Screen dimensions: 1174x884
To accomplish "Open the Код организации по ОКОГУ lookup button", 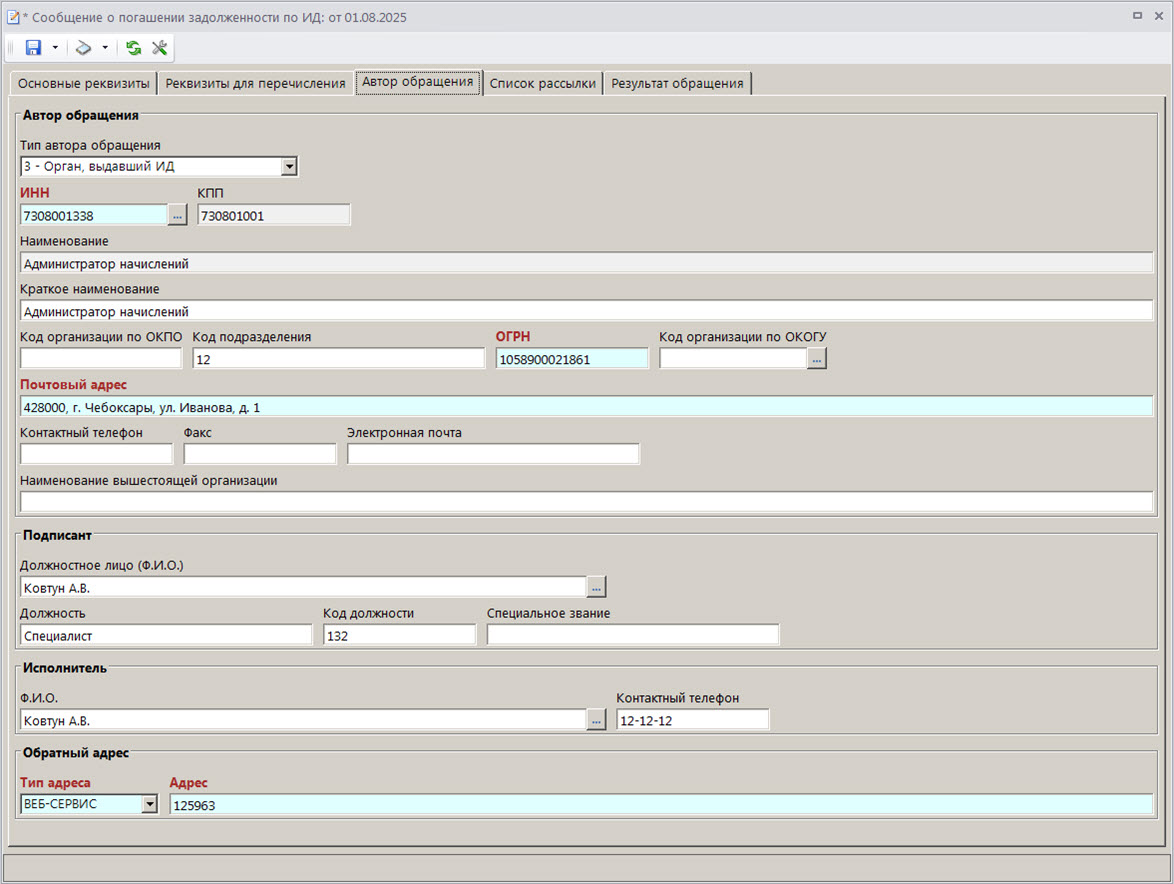I will coord(817,358).
